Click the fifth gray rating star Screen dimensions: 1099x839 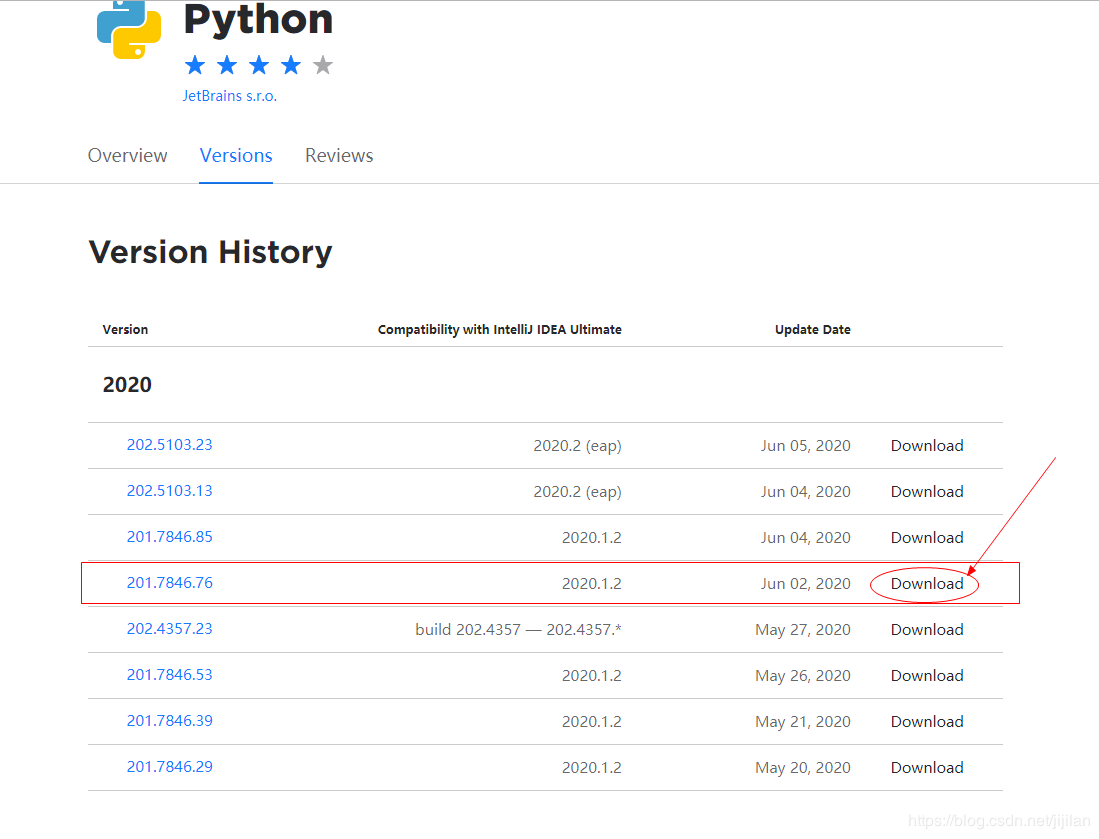click(322, 66)
